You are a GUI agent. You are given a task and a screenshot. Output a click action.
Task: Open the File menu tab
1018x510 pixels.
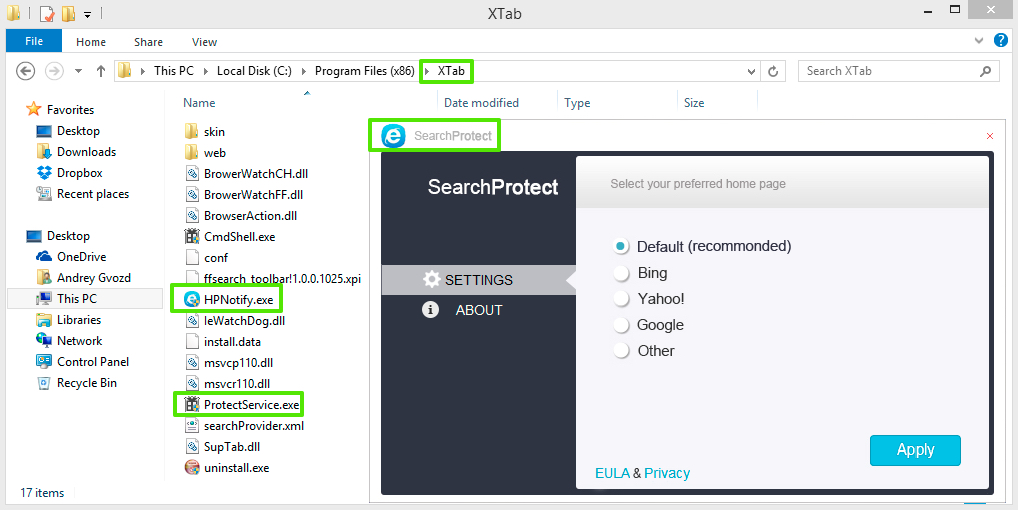coord(34,42)
